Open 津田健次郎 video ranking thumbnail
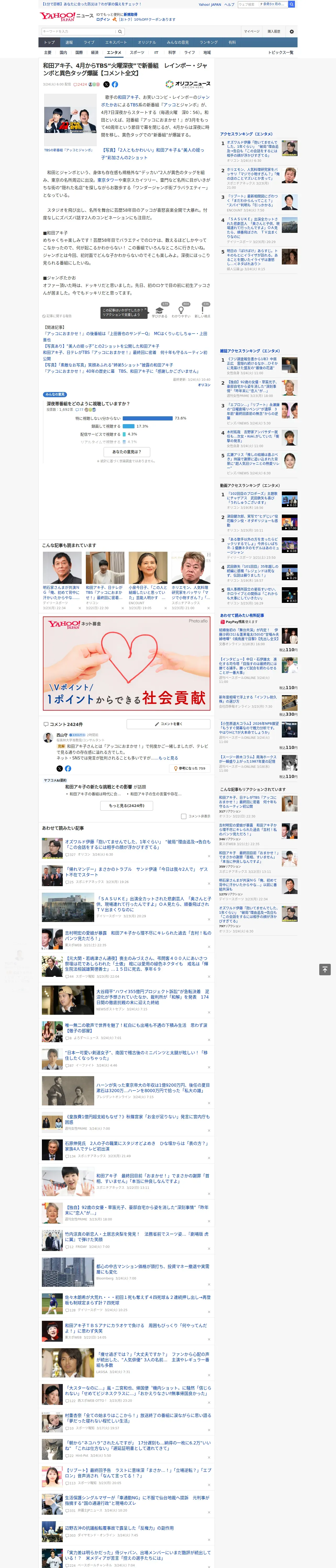The width and height of the screenshot is (336, 1568). pos(290,522)
